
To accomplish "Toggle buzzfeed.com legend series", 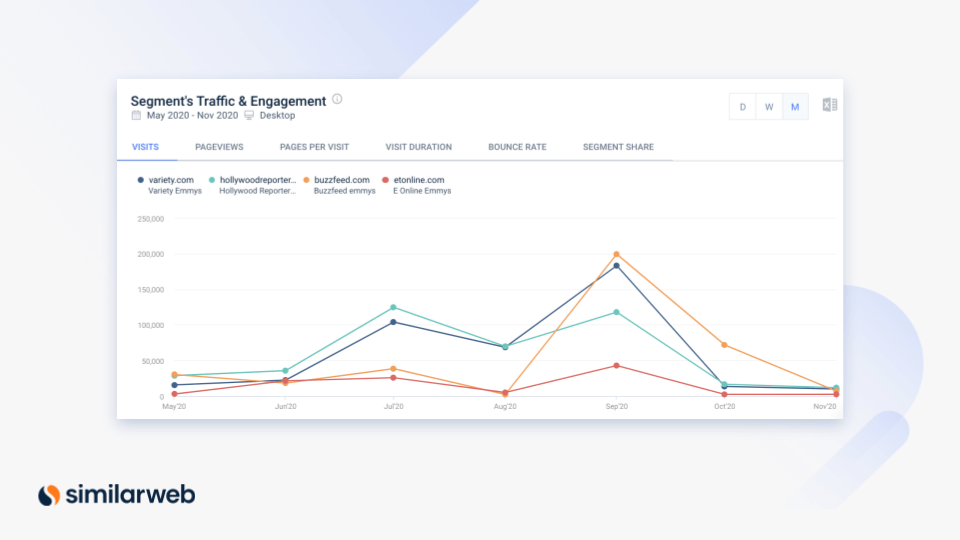I will (341, 180).
